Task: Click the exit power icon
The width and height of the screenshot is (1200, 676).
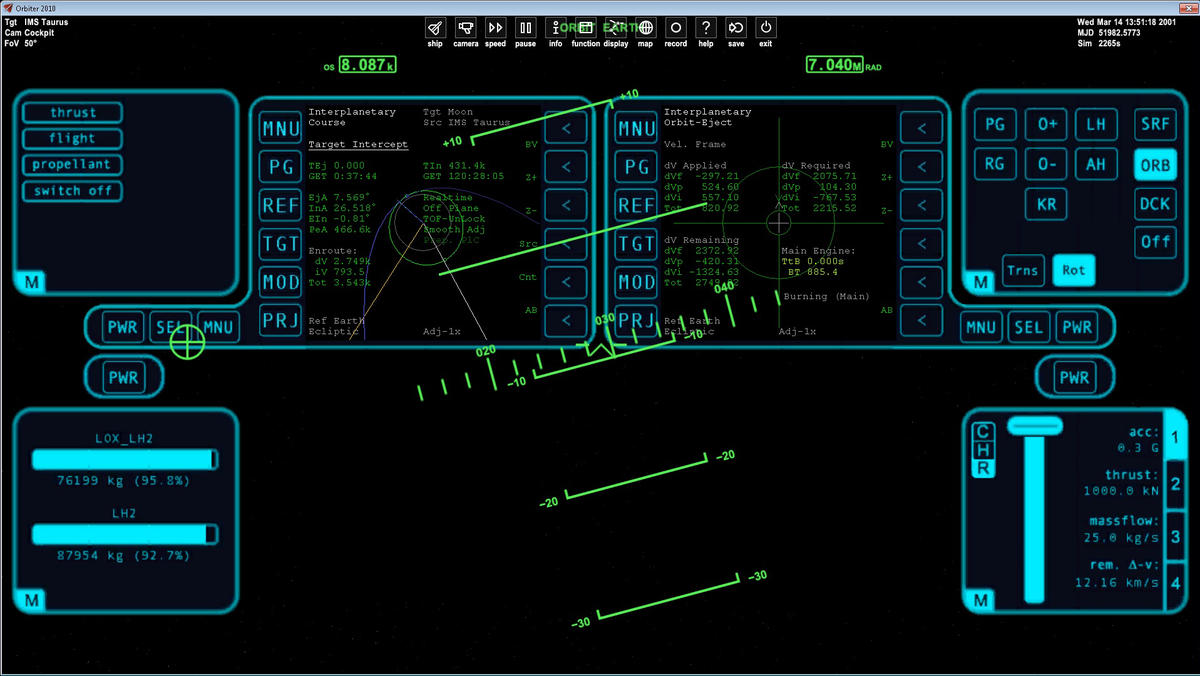Action: pyautogui.click(x=766, y=28)
